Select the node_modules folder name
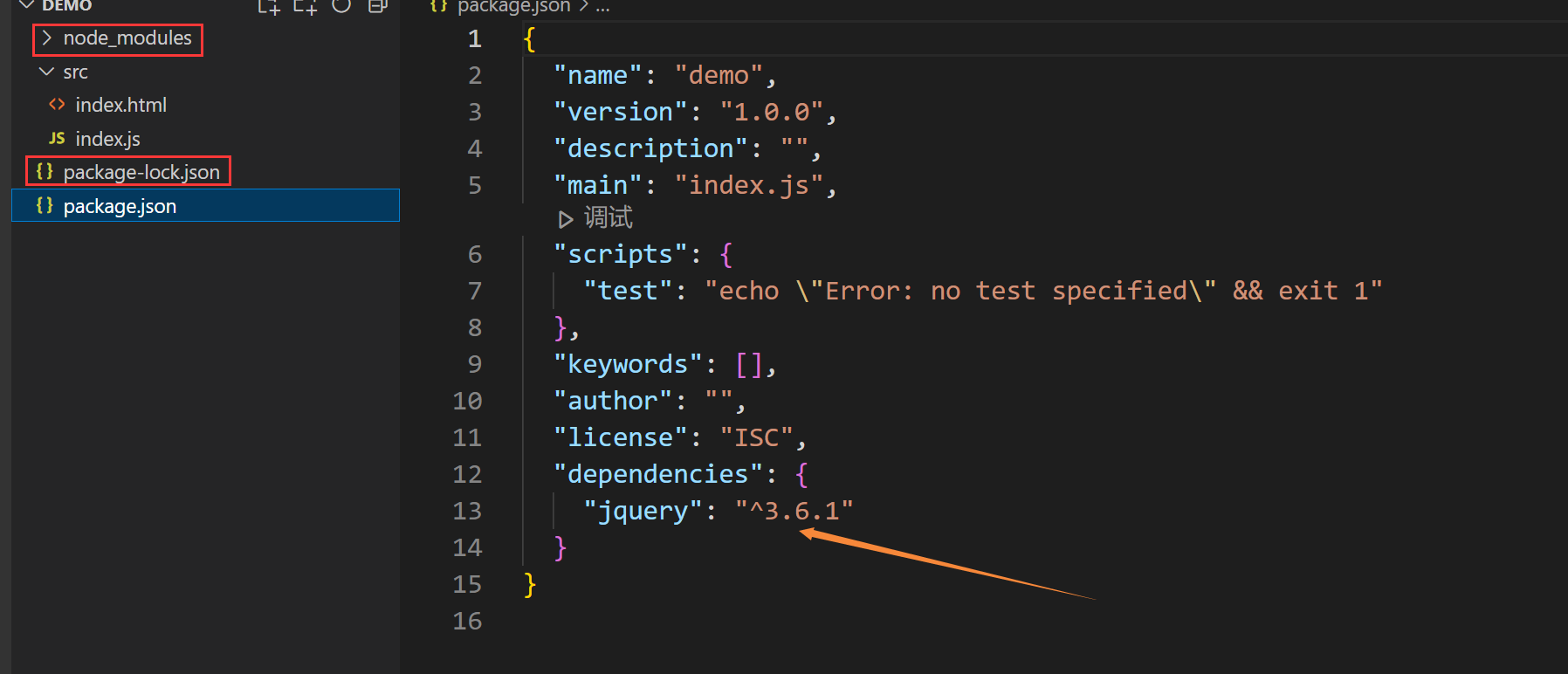Viewport: 1568px width, 674px height. pos(127,38)
